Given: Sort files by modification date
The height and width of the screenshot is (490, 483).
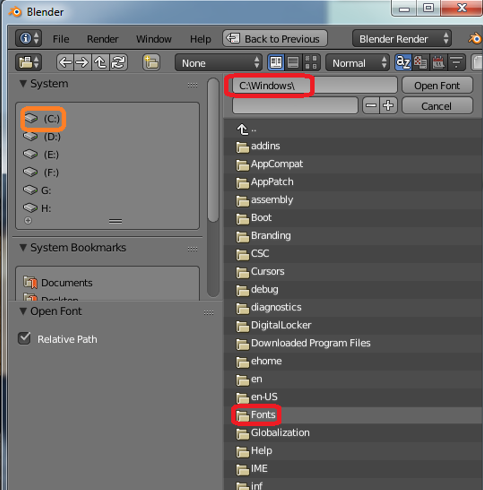Looking at the screenshot, I should click(438, 62).
